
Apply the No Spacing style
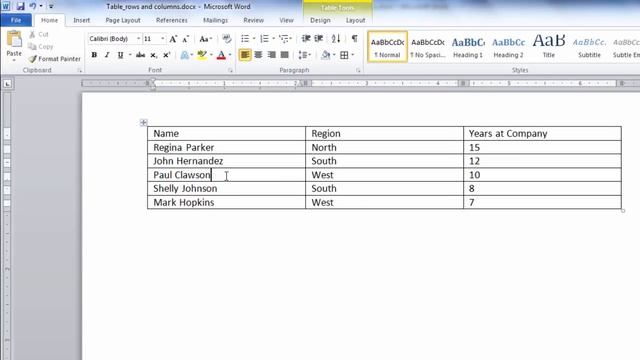coord(428,47)
